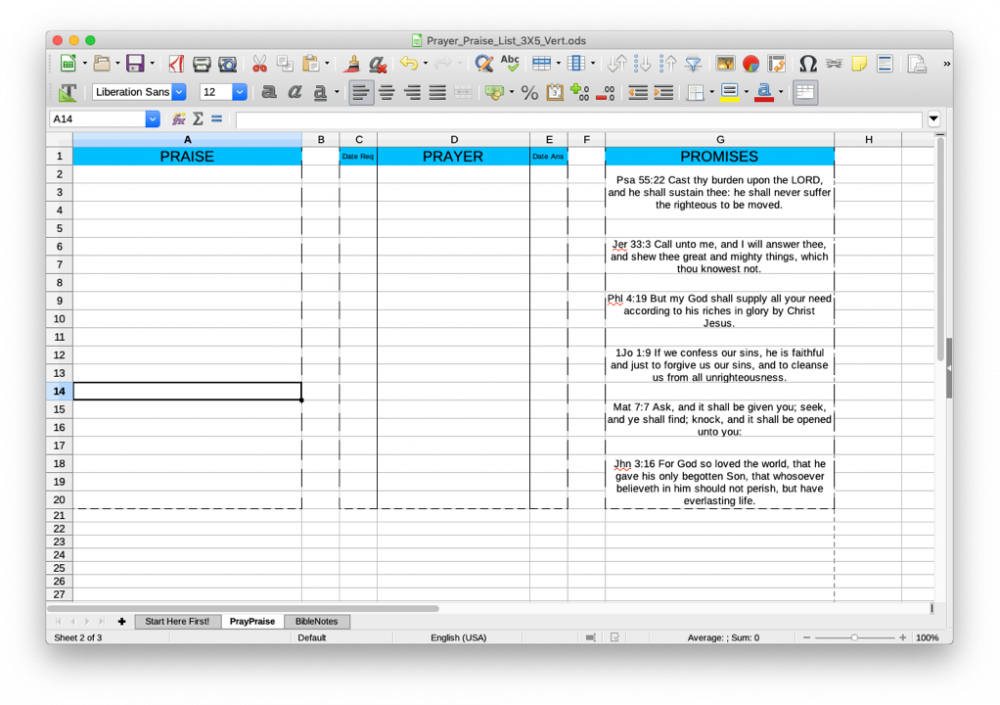The image size is (1000, 705).
Task: Insert a chart using the pie icon
Action: click(750, 64)
